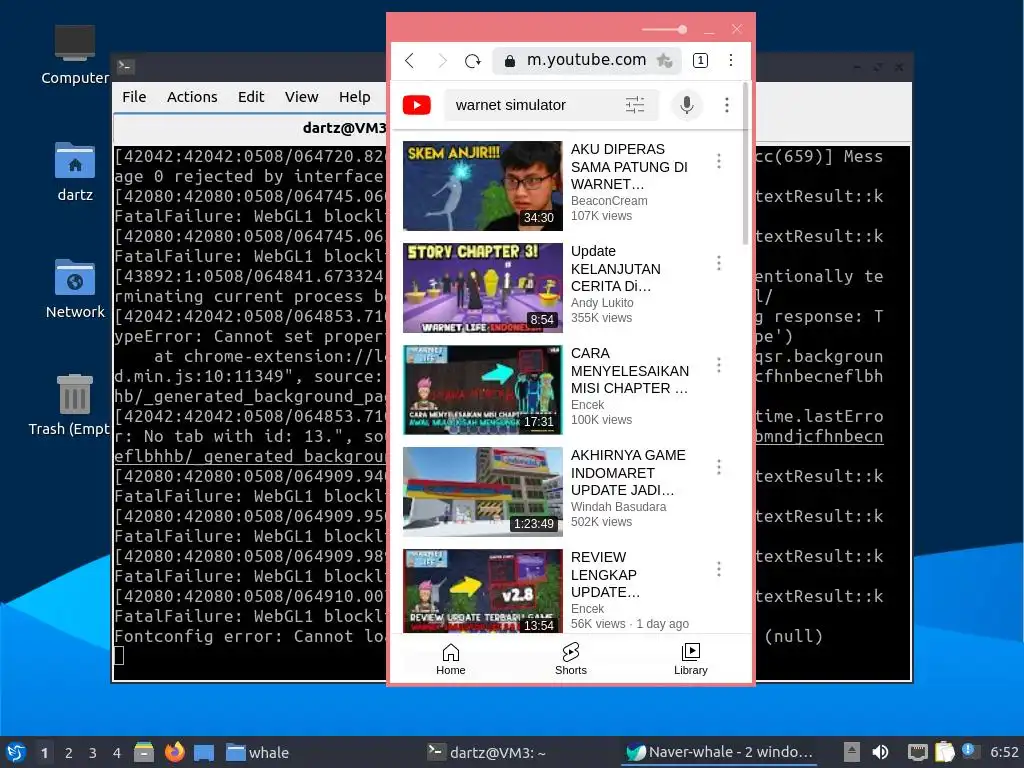1024x768 pixels.
Task: Open the Library tab
Action: (690, 659)
